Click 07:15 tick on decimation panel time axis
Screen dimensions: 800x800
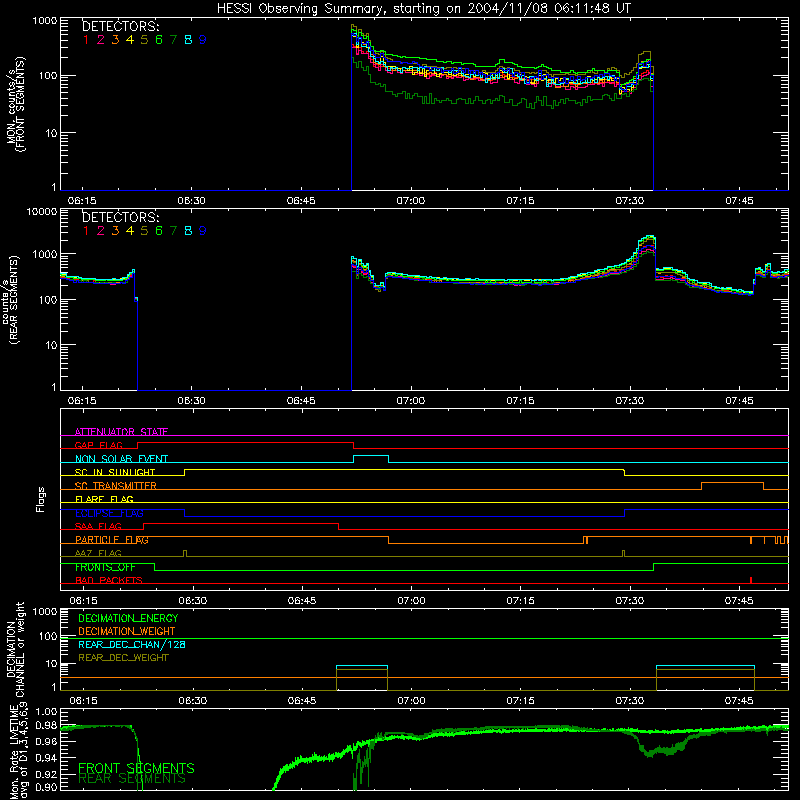[x=520, y=701]
